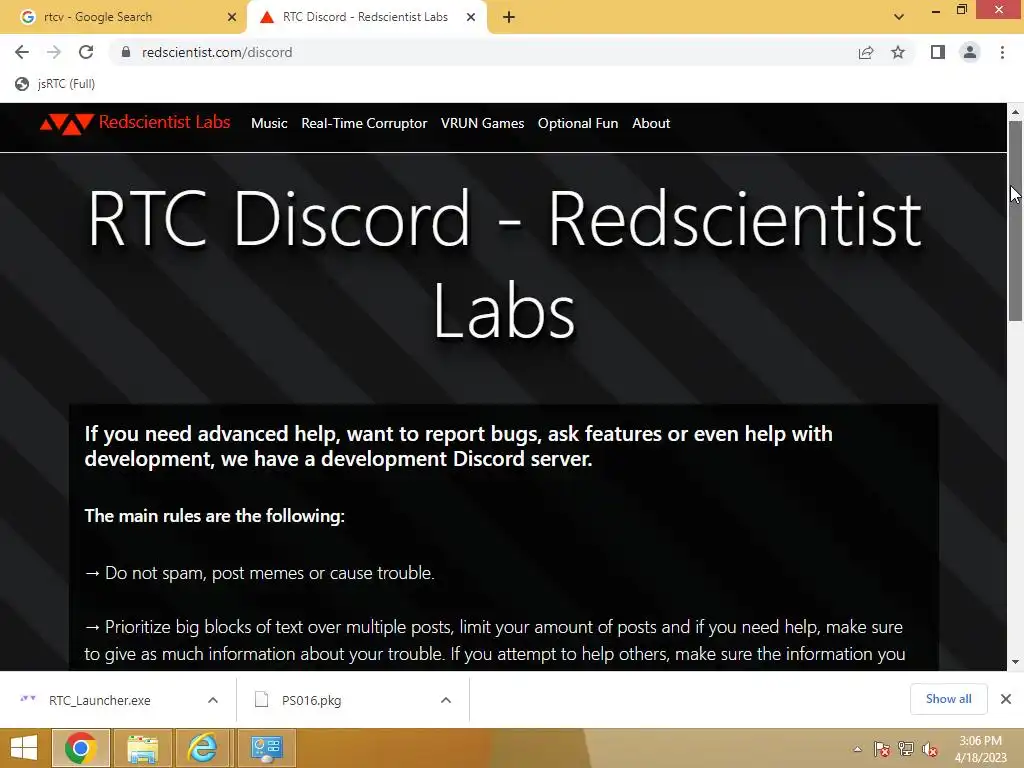
Task: Open the Chrome profile avatar
Action: [970, 52]
